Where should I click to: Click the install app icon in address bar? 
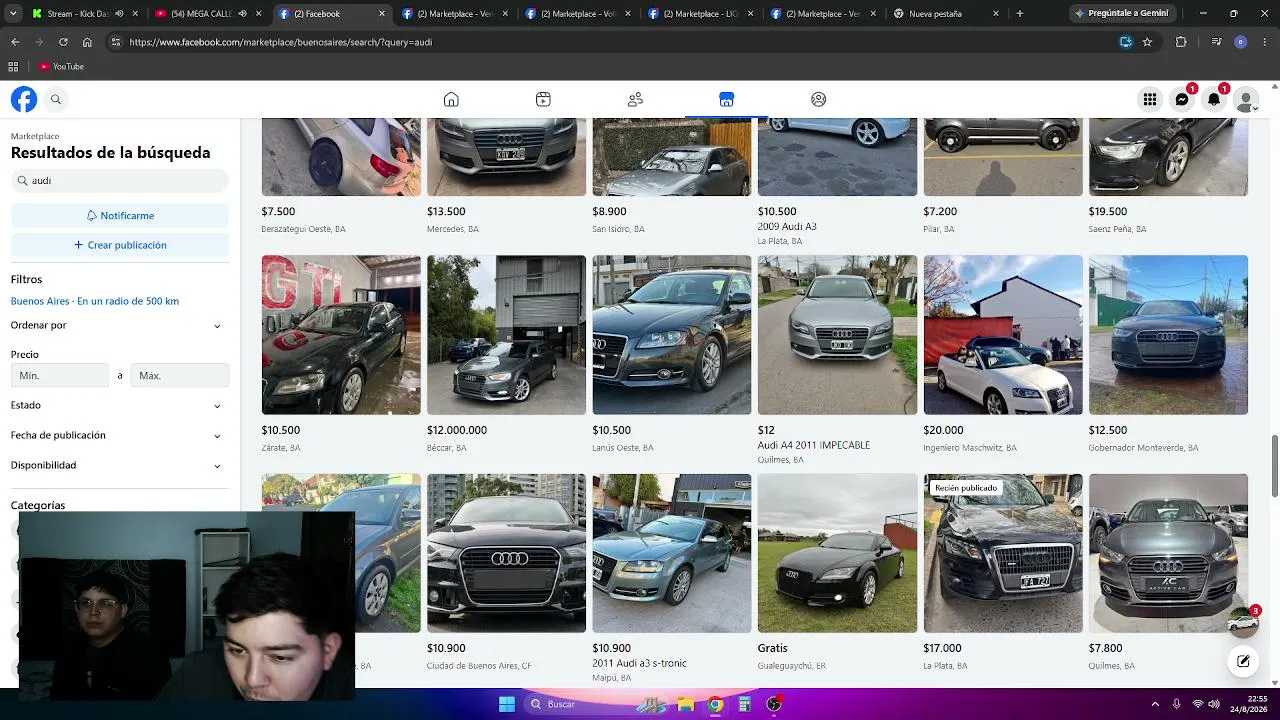(1126, 42)
